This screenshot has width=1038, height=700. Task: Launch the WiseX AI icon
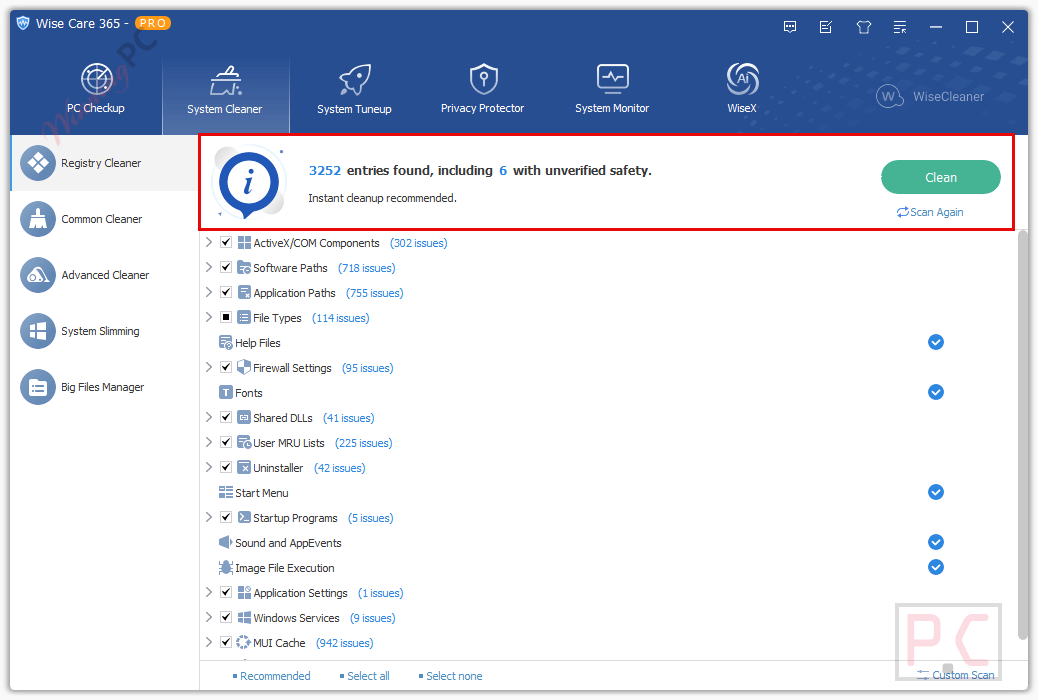coord(742,79)
